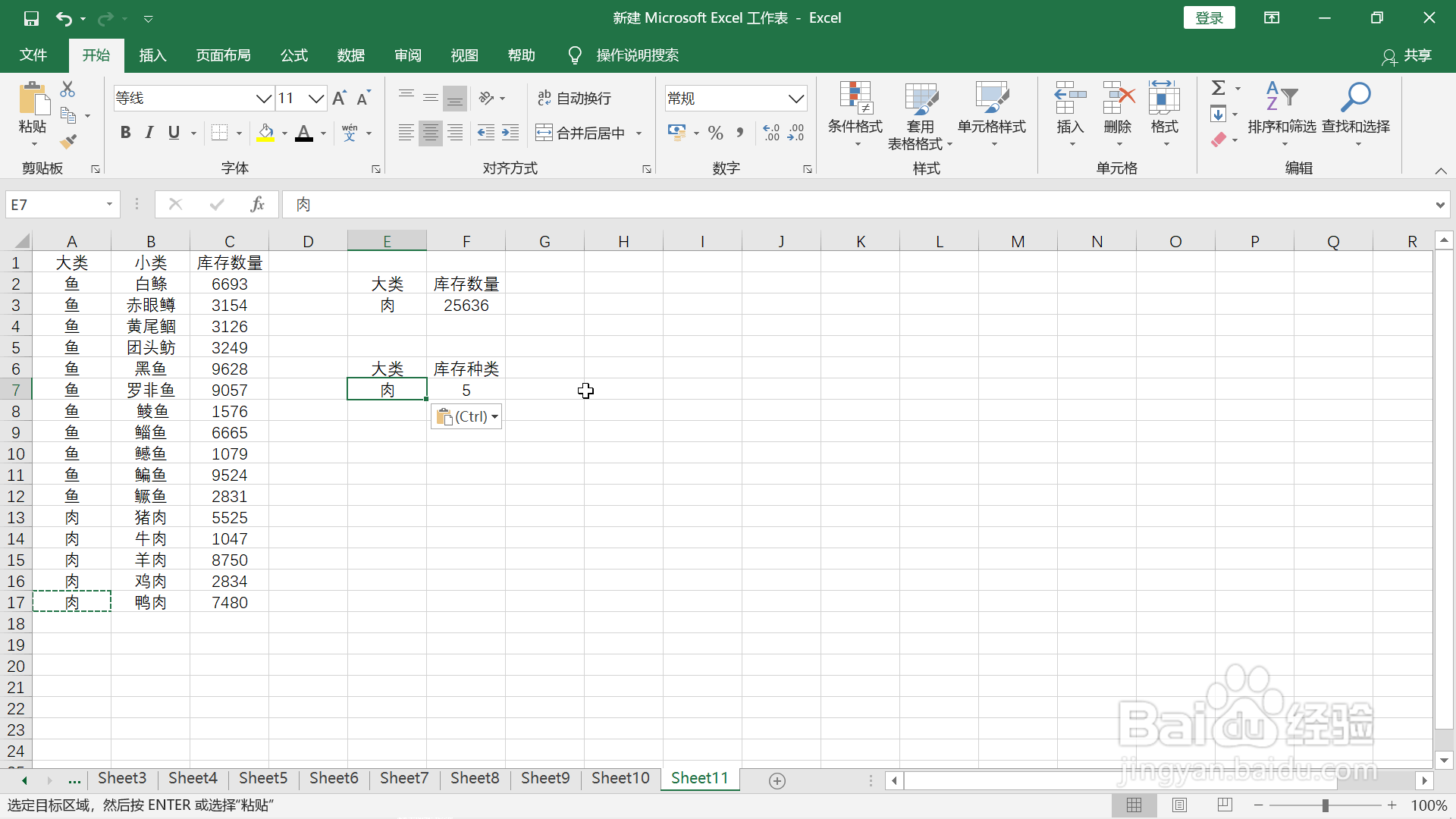Toggle Wrap Text (自动换行)

574,98
